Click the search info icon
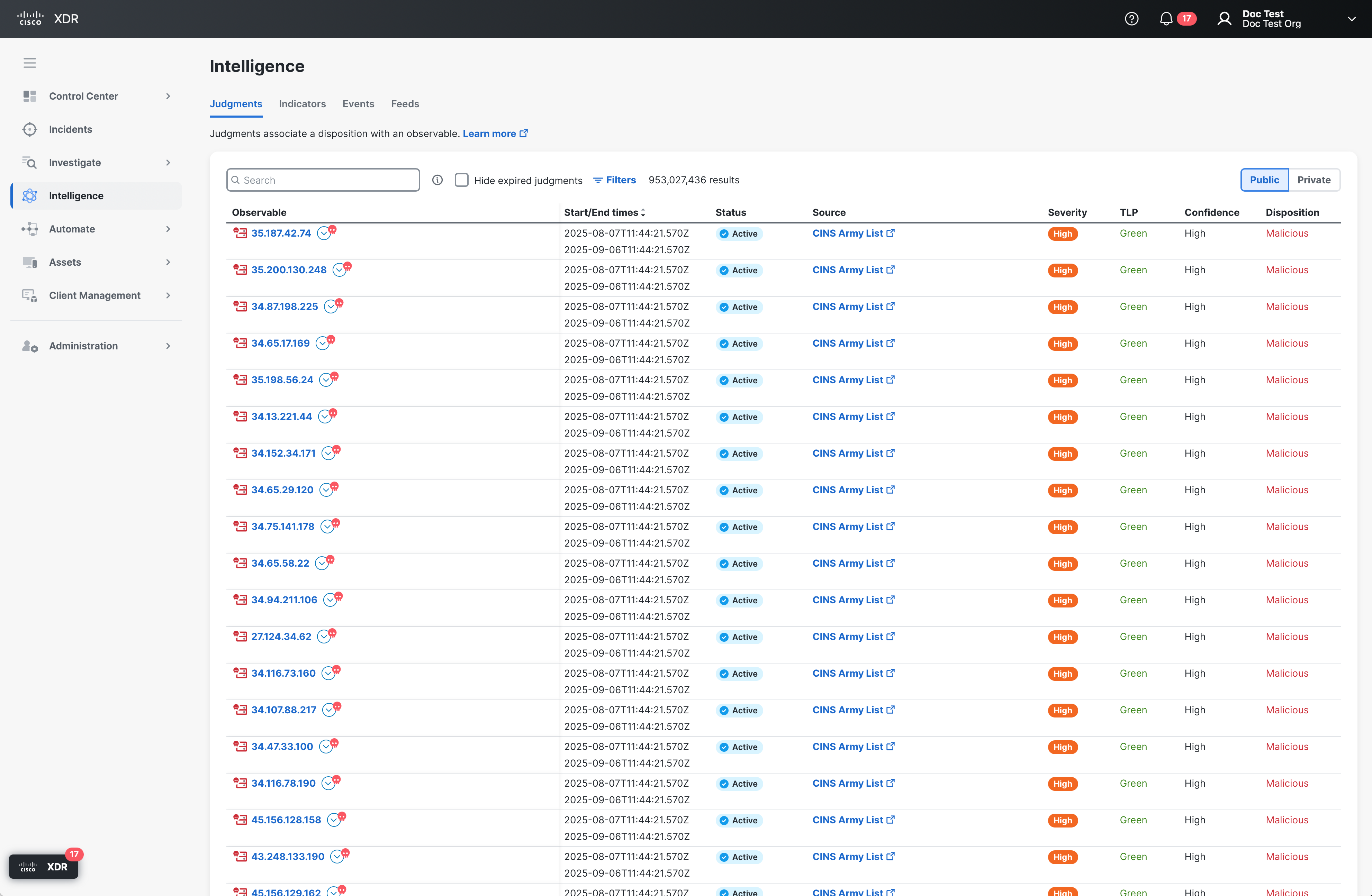 437,180
